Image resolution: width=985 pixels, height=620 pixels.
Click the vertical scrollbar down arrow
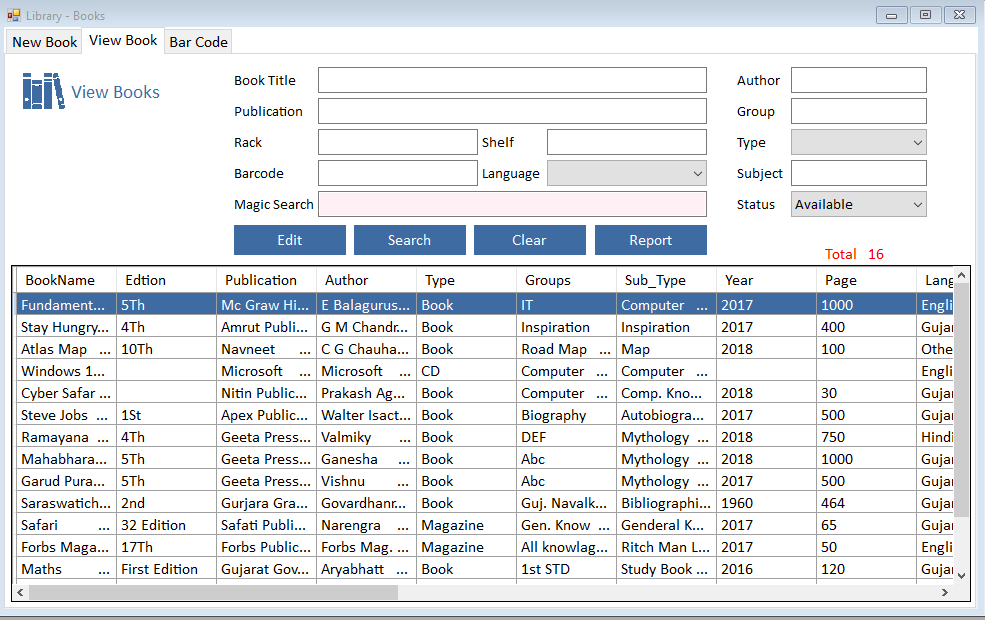point(961,575)
